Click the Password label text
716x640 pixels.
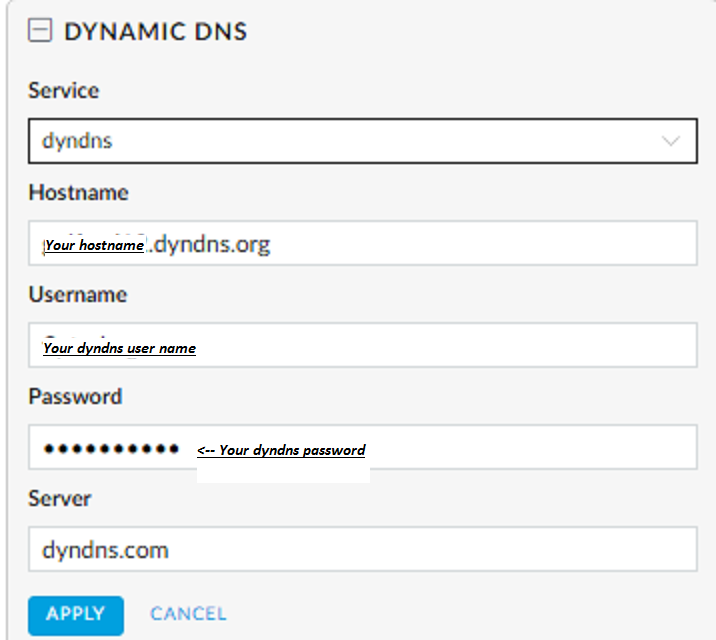tap(75, 397)
